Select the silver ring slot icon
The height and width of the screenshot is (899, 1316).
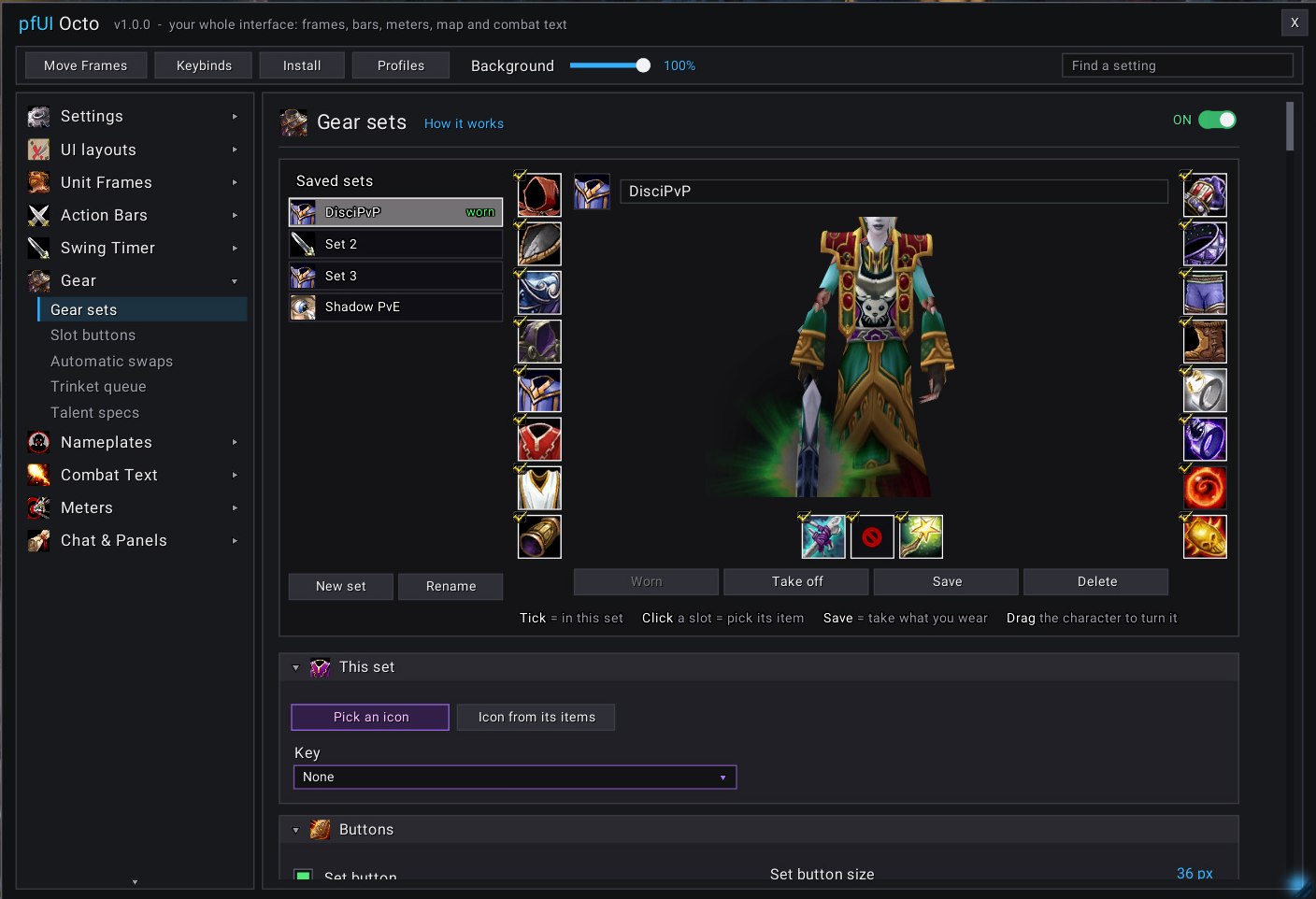tap(1205, 391)
